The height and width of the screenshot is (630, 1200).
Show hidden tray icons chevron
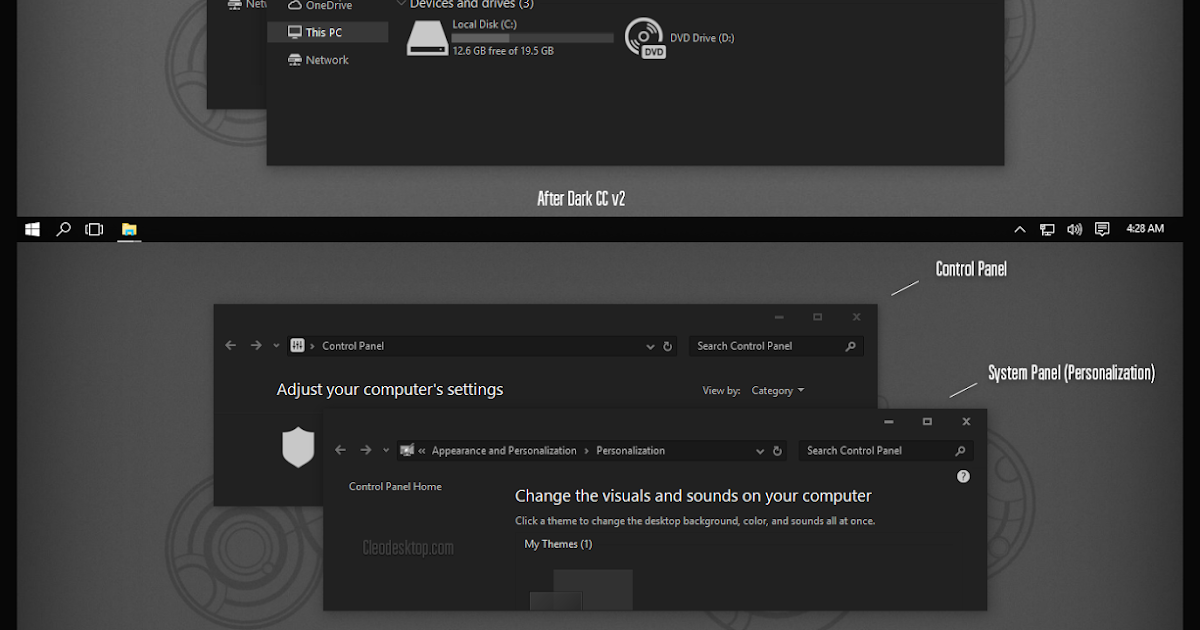(x=1020, y=229)
